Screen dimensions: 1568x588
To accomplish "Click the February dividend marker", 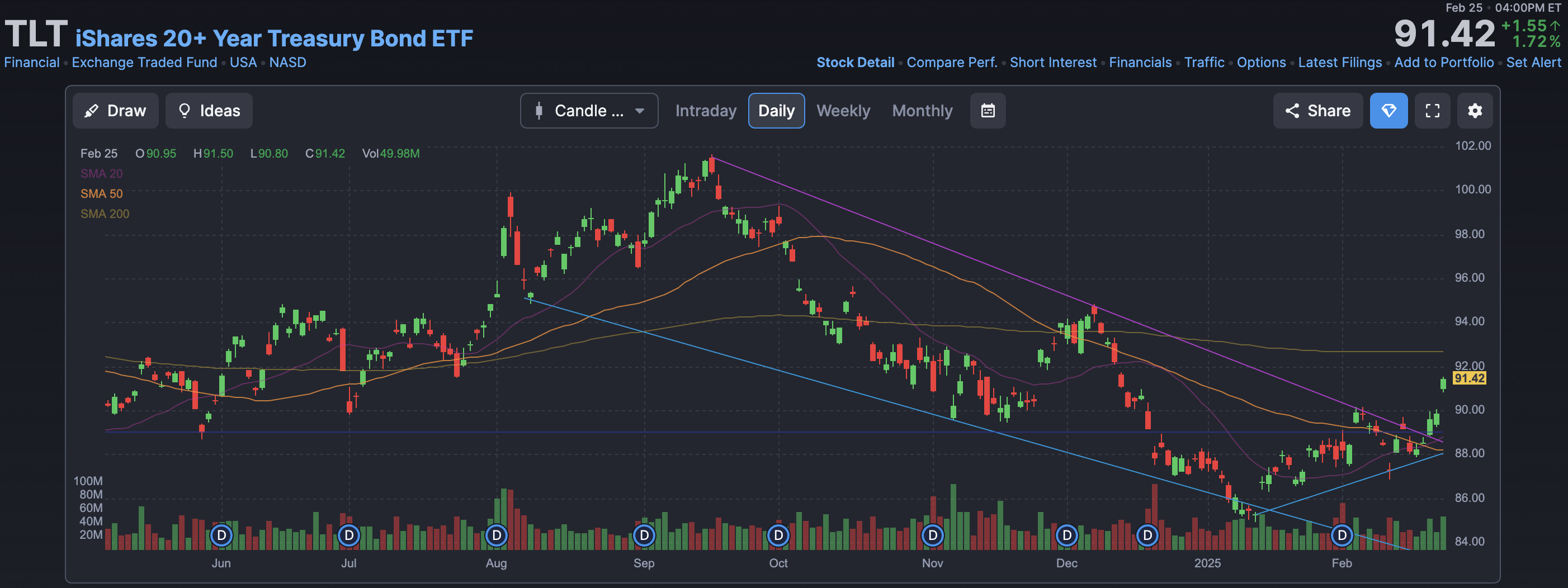I will [x=1342, y=535].
